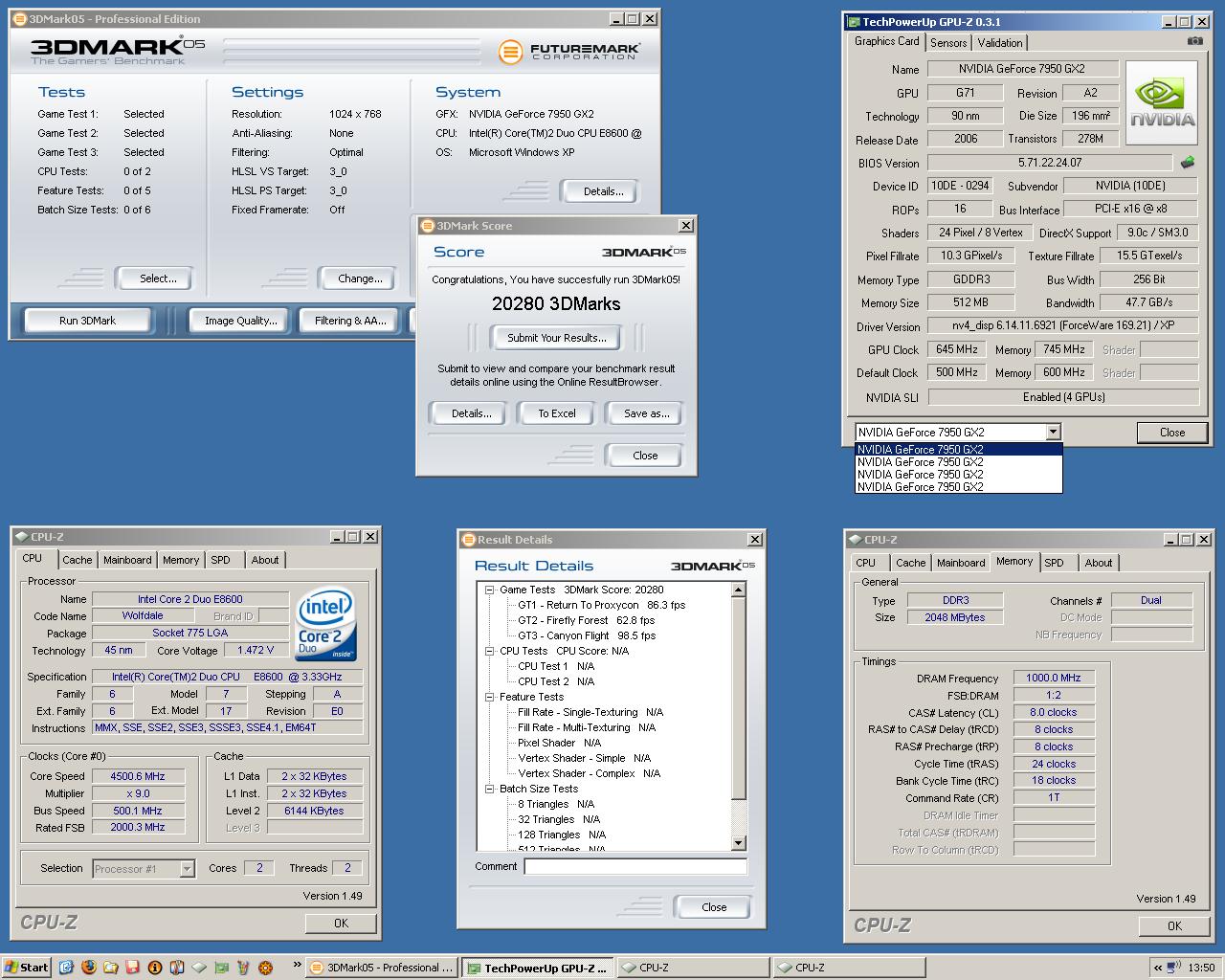Click the blue browser icon next to Start

pos(66,968)
